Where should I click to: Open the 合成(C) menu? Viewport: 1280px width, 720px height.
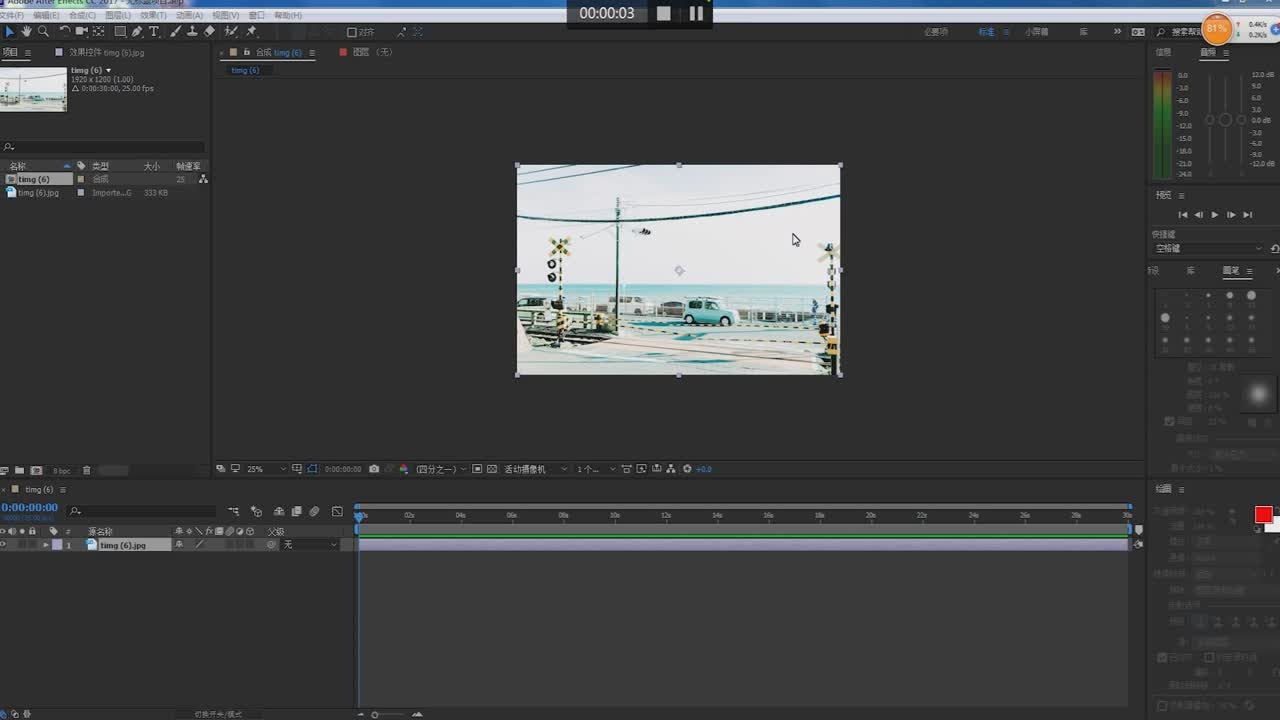click(82, 15)
